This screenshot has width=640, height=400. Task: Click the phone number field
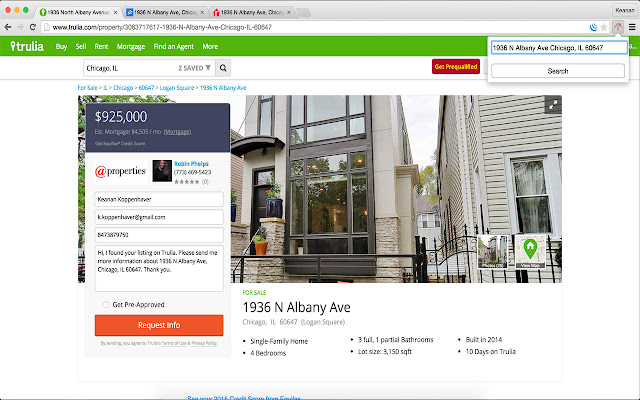(x=159, y=235)
